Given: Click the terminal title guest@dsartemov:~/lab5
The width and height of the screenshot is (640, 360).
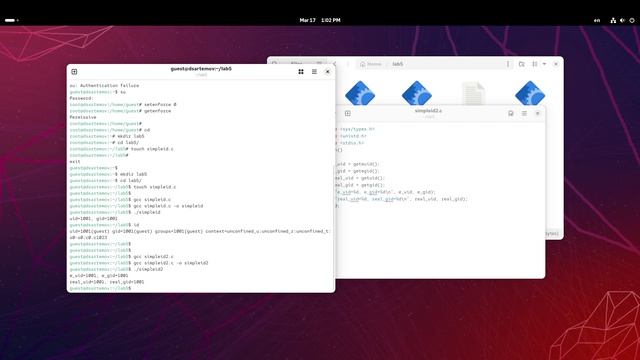Looking at the screenshot, I should click(201, 69).
